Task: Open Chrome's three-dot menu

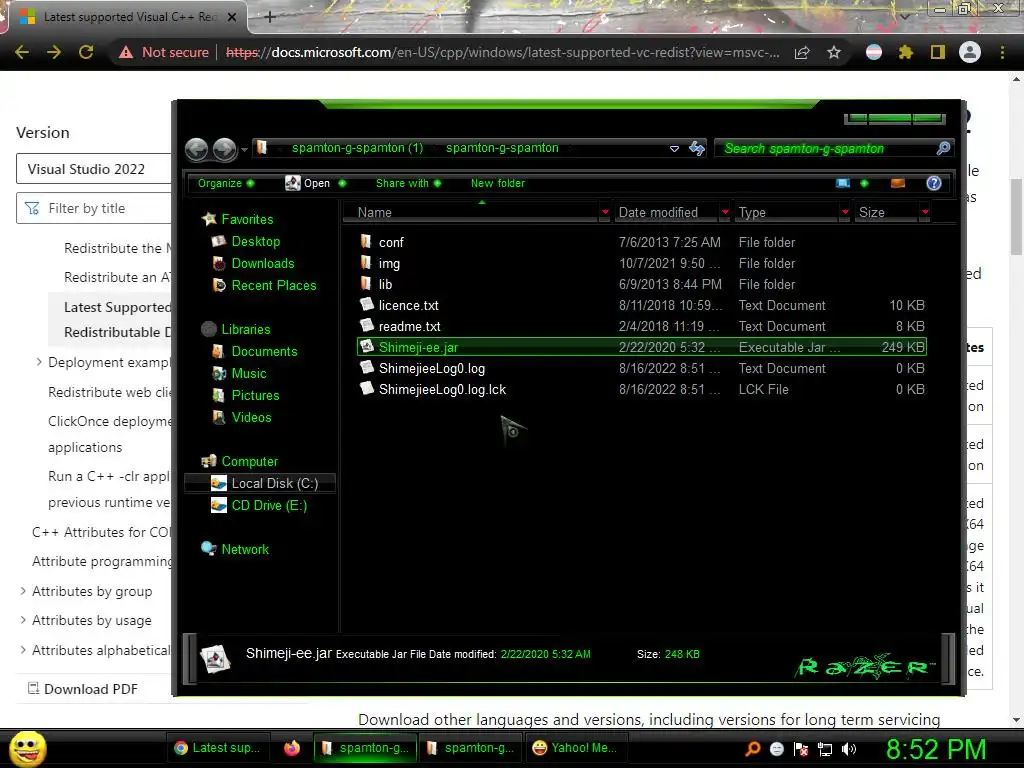Action: click(x=1002, y=52)
